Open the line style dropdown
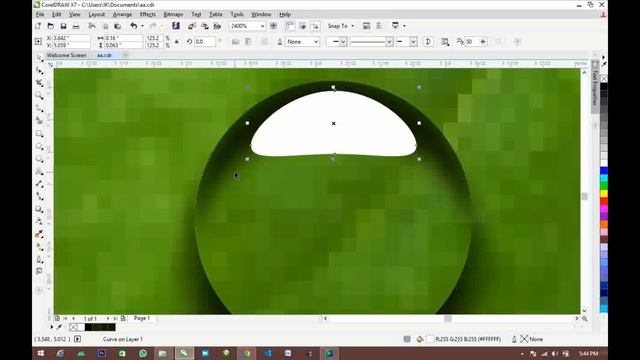This screenshot has height=360, width=640. tap(389, 42)
